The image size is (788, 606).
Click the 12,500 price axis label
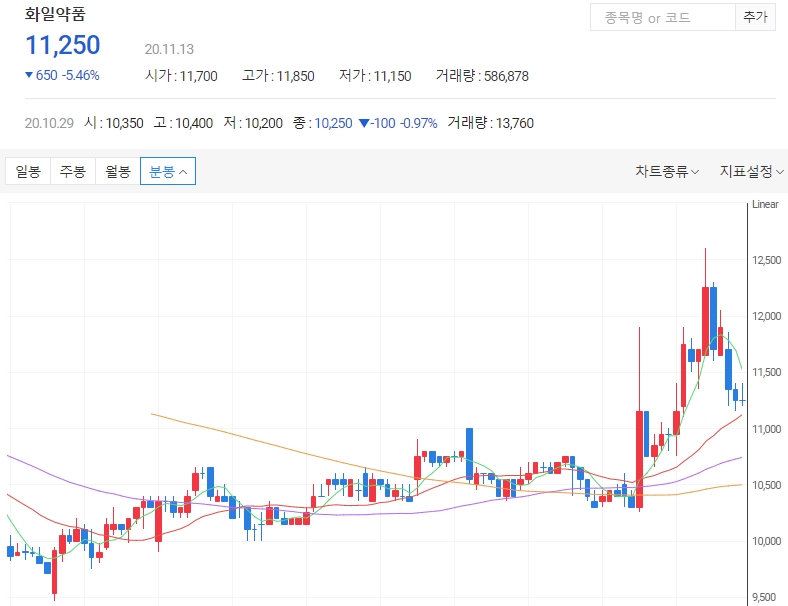pos(766,260)
